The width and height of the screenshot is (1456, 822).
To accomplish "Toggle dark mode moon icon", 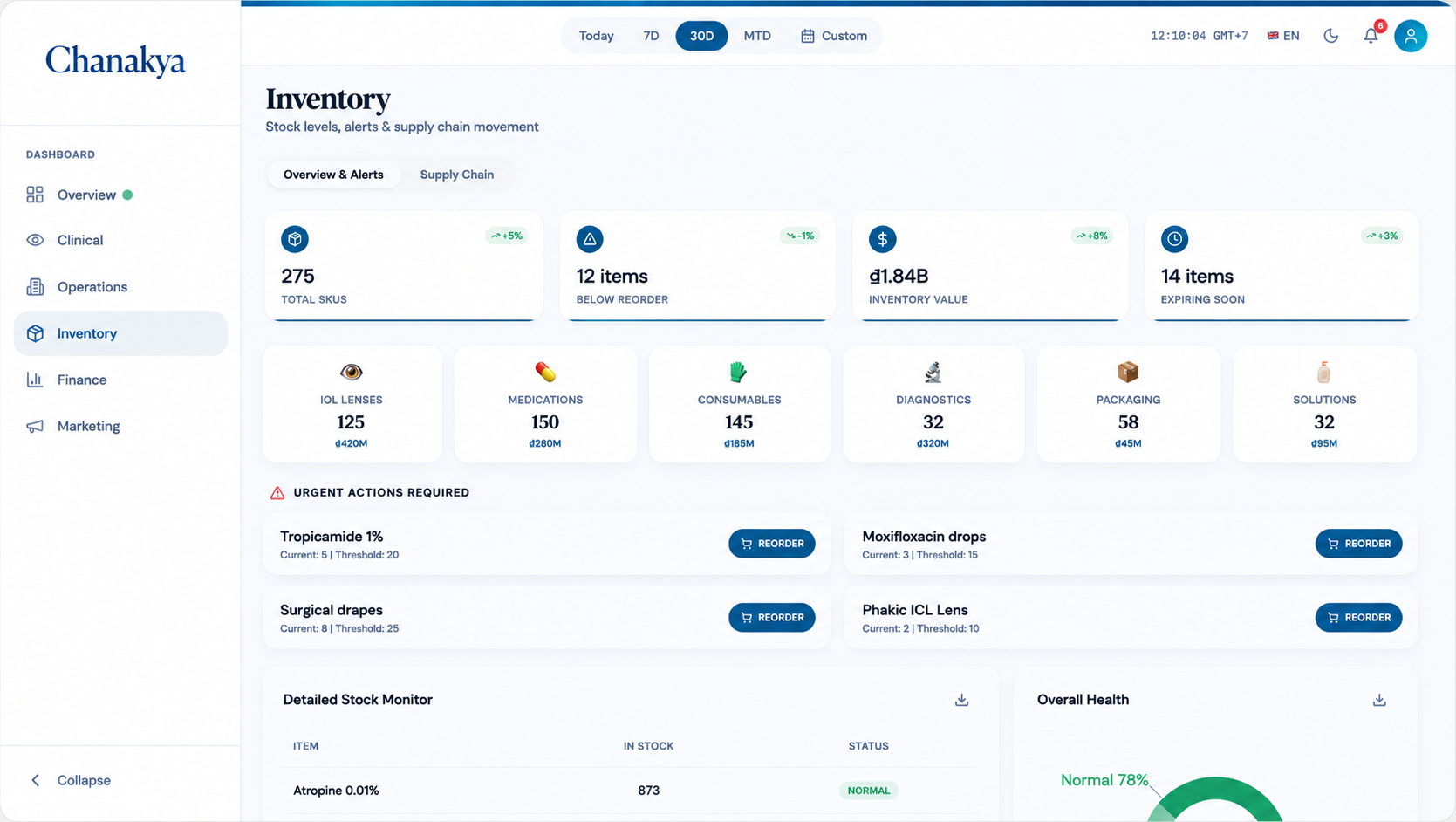I will 1330,36.
